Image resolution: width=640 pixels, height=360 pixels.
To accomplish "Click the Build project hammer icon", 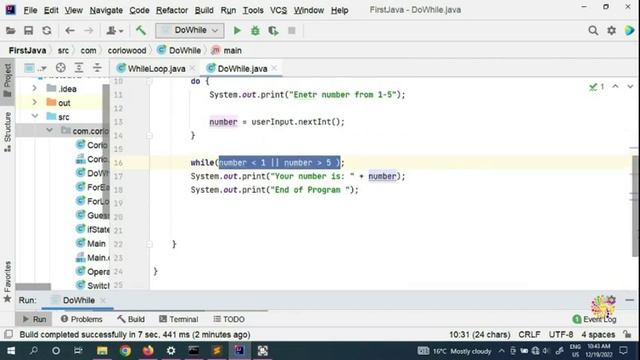I will point(141,30).
